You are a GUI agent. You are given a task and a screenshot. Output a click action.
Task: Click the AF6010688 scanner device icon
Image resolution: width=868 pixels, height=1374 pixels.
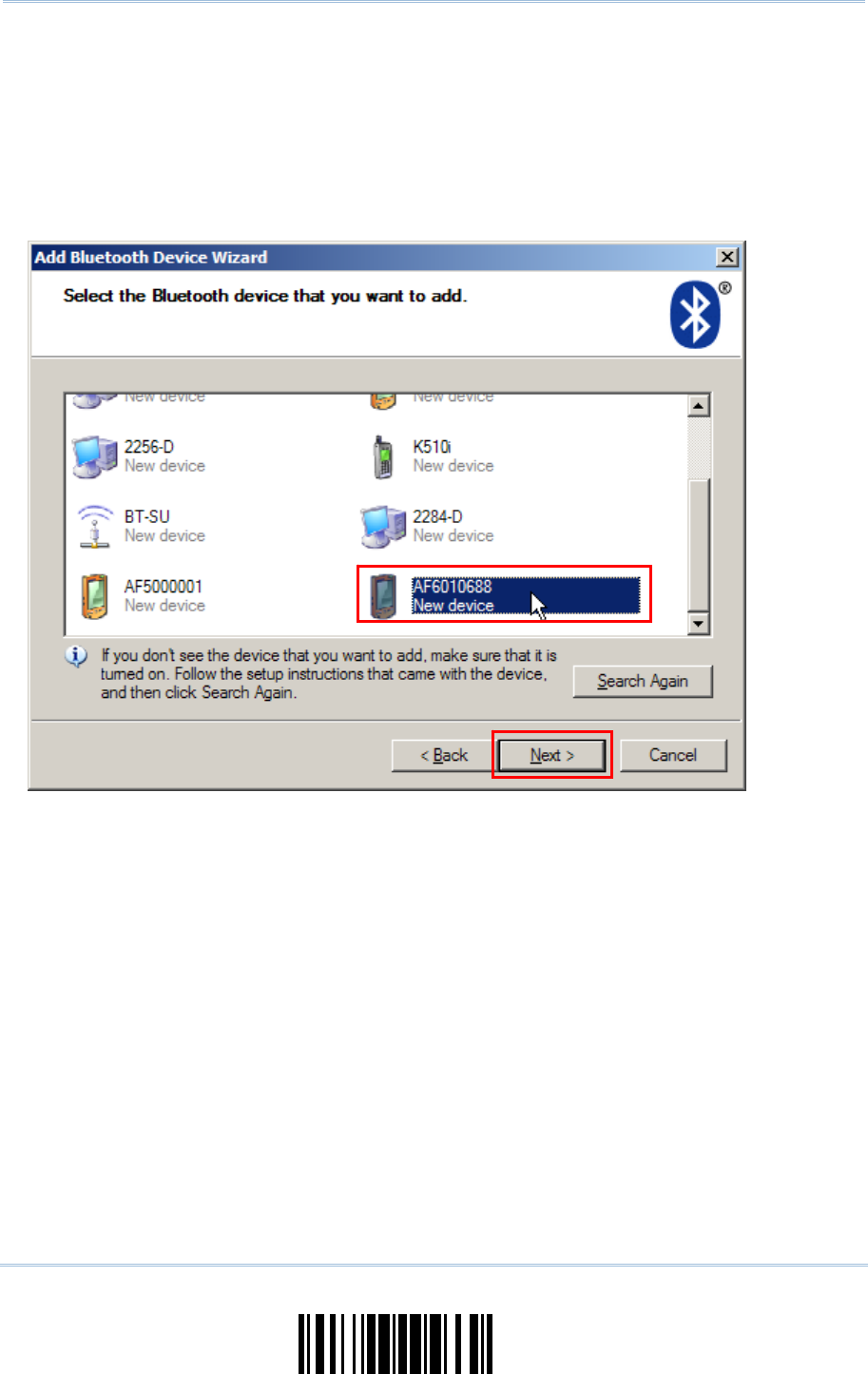click(x=383, y=597)
